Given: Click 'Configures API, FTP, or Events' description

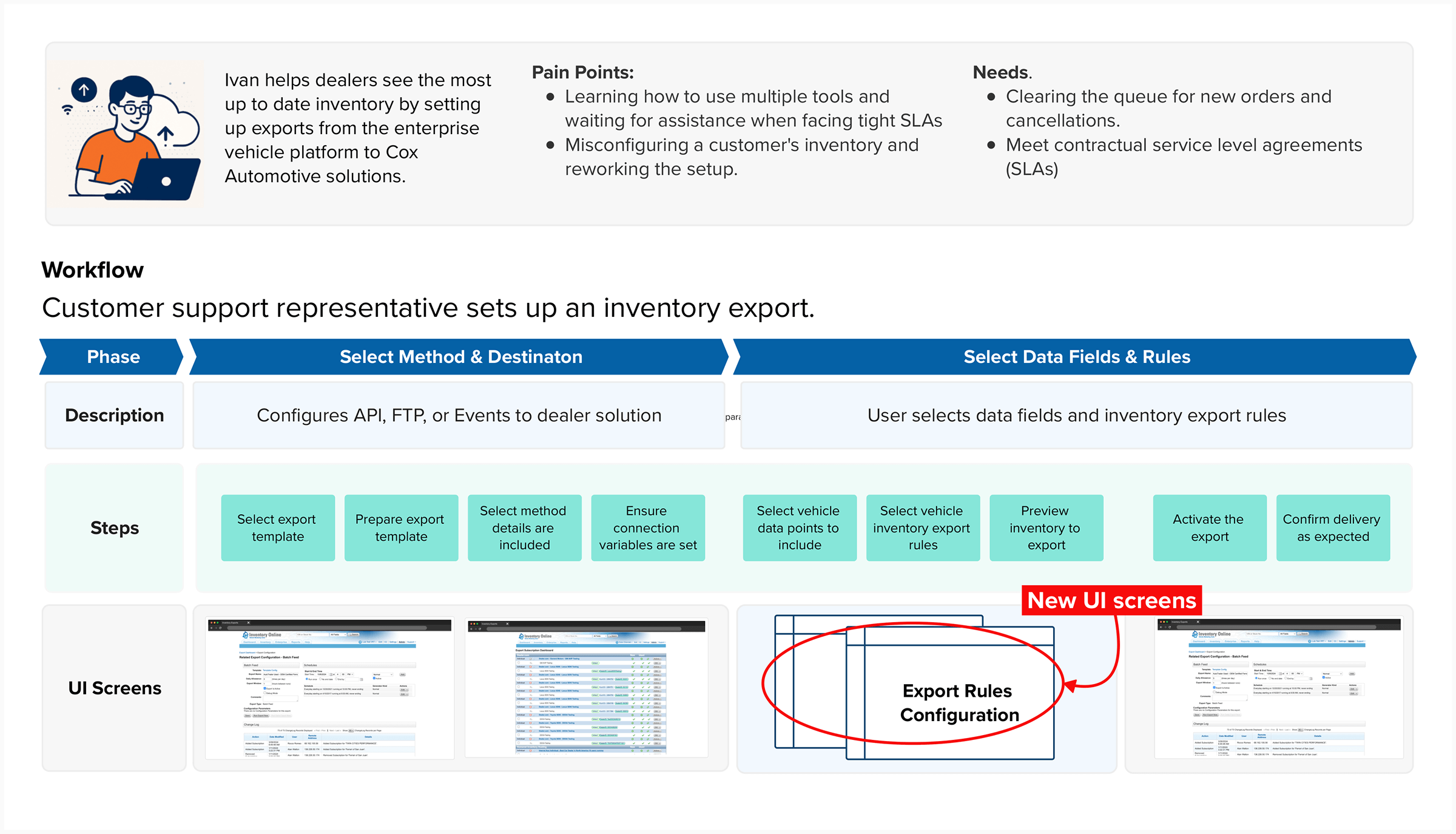Looking at the screenshot, I should click(x=459, y=415).
